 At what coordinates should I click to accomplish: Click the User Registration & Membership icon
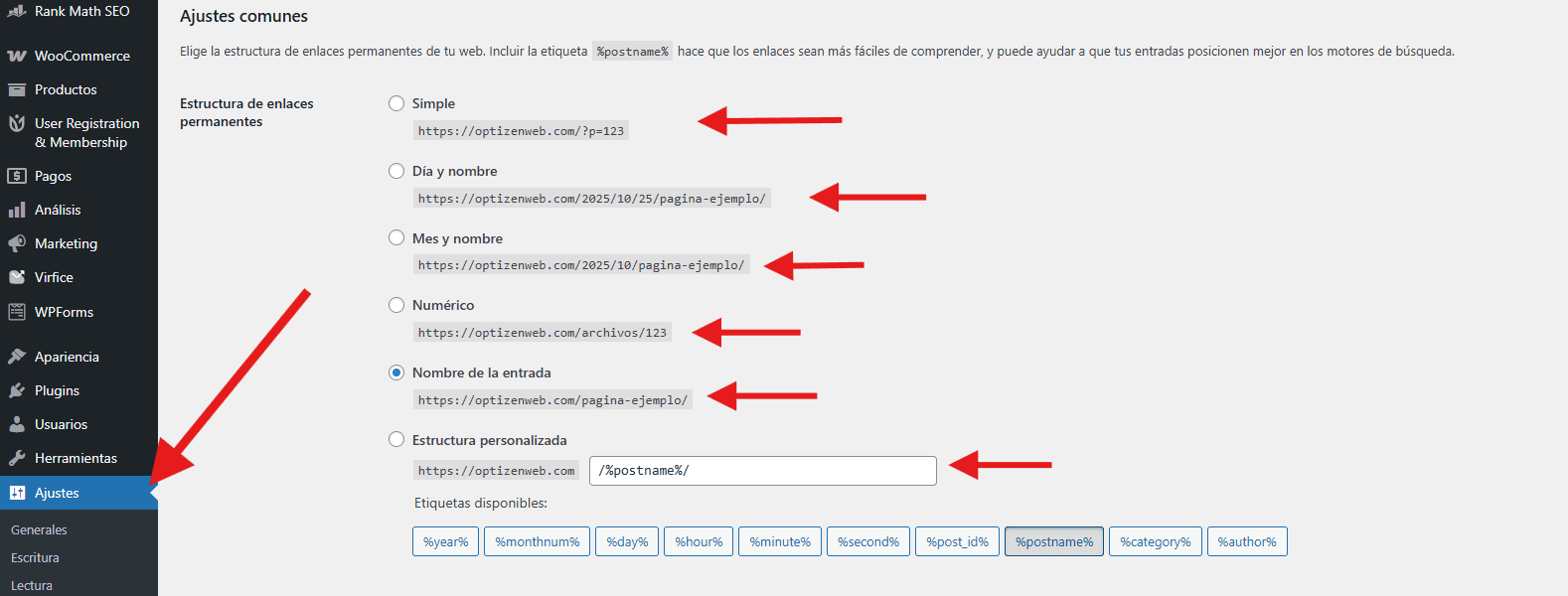pyautogui.click(x=17, y=123)
